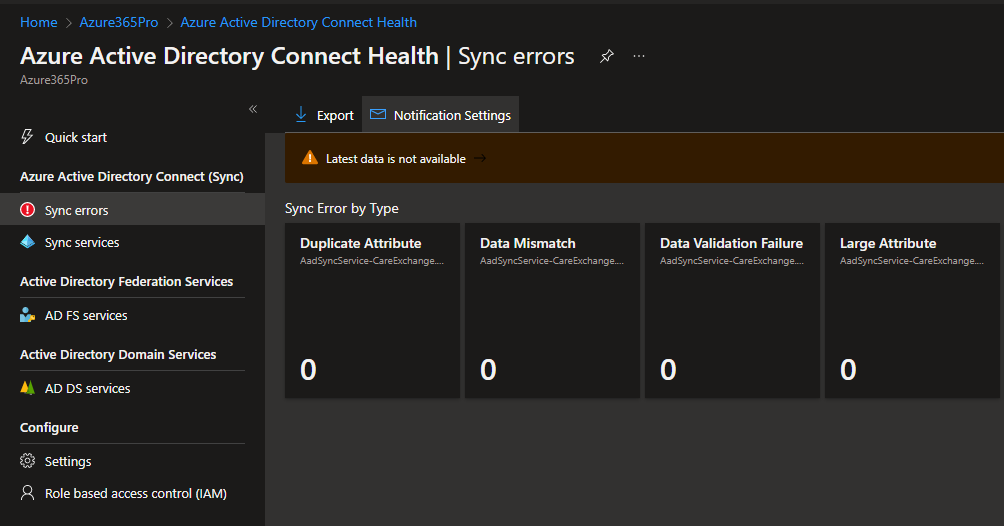1004x526 pixels.
Task: Click AadSyncService text under Large Attribute
Action: pos(912,261)
